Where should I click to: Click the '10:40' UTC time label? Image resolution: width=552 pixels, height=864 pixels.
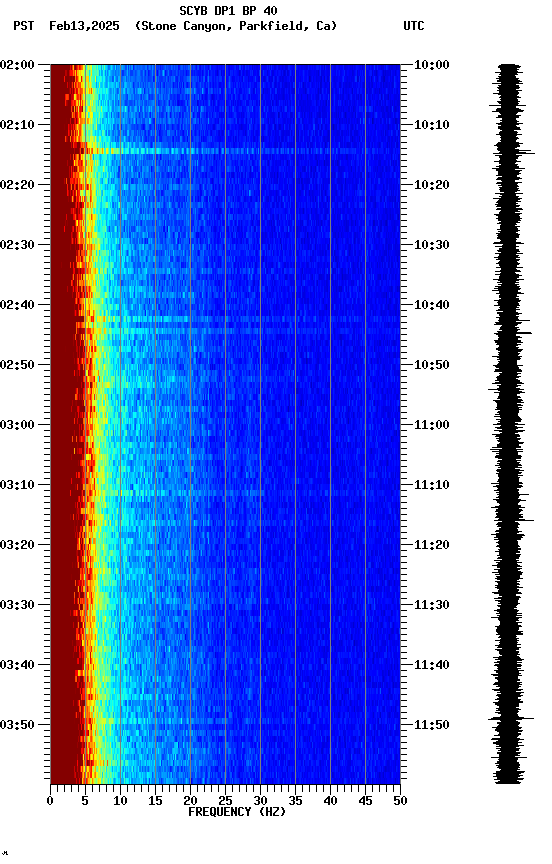click(x=432, y=305)
